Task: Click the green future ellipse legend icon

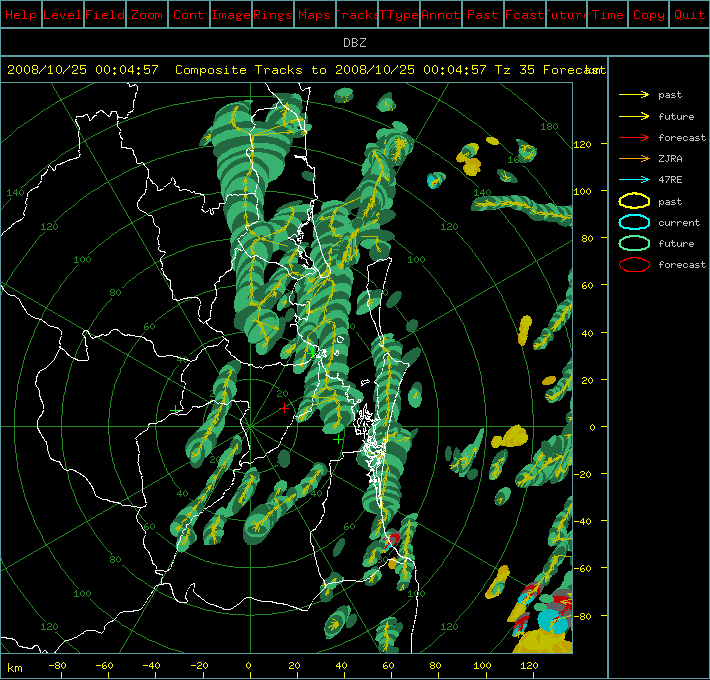Action: (x=634, y=243)
